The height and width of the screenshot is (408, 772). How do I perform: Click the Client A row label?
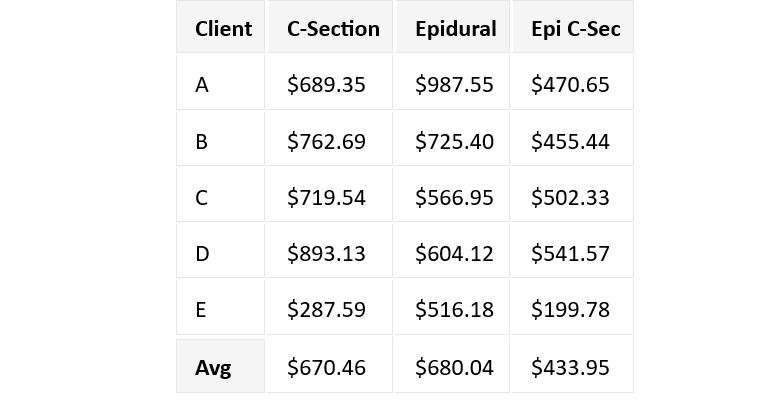click(202, 85)
